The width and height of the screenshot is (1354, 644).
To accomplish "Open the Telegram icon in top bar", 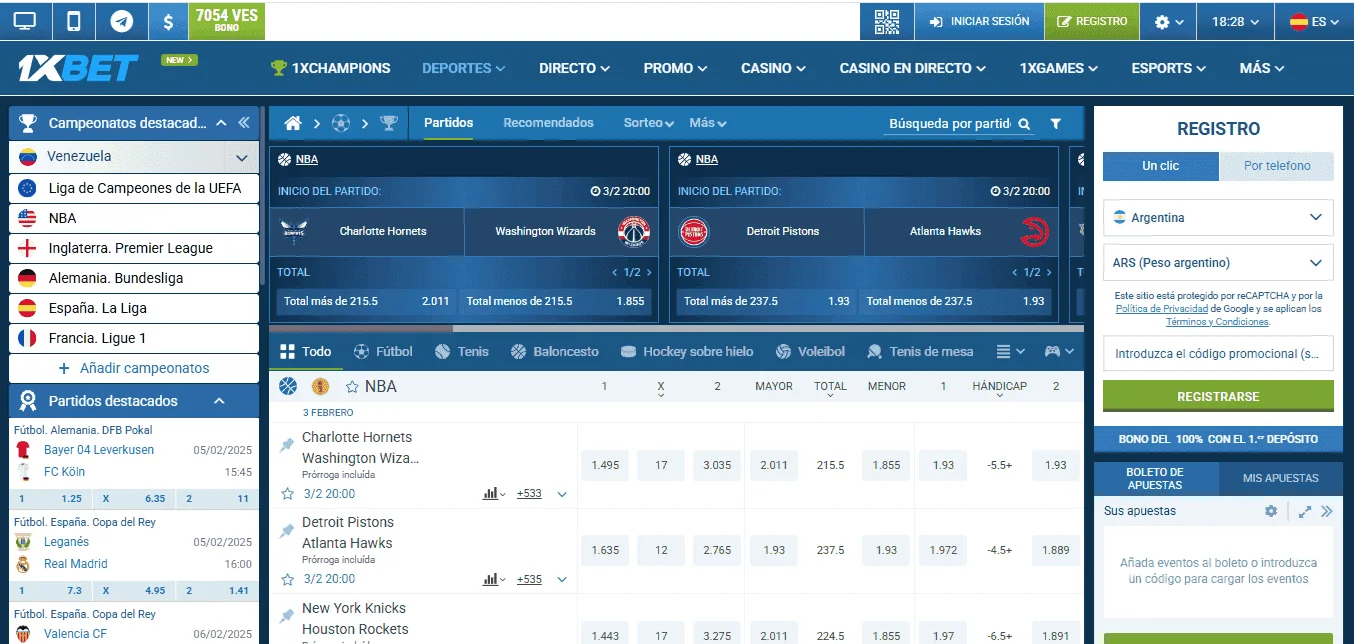I will point(121,21).
